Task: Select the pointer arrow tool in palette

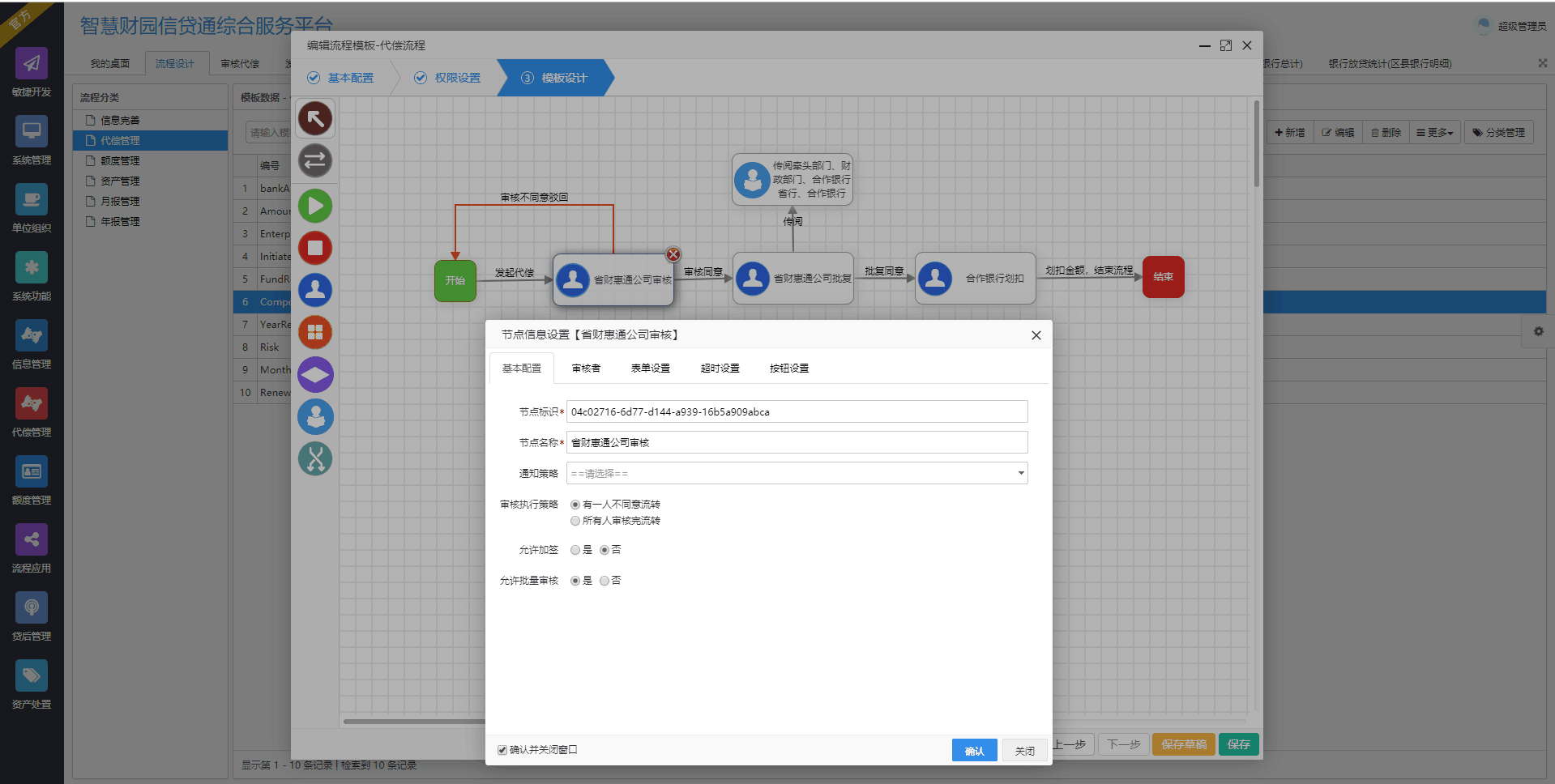Action: (x=315, y=119)
